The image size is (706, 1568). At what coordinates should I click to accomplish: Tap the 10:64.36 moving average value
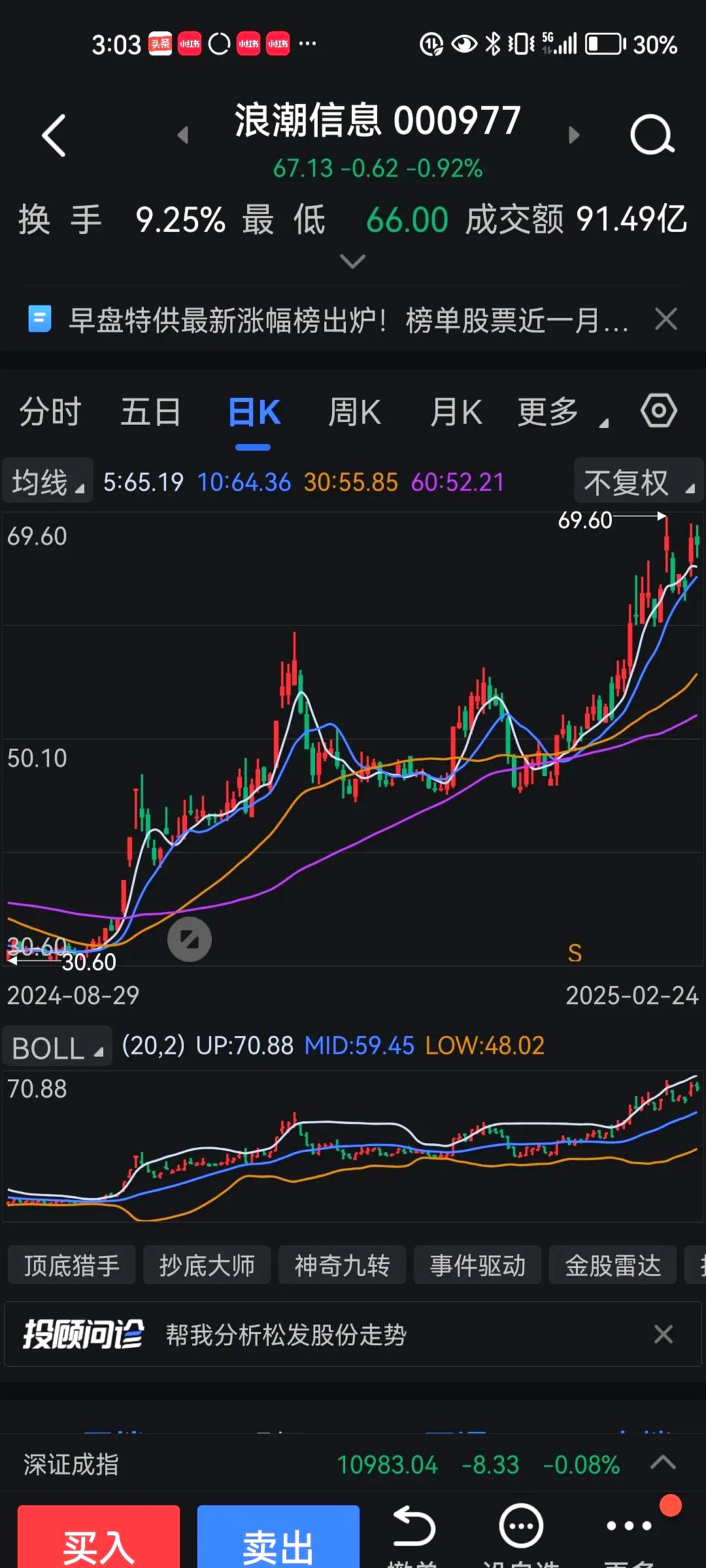(x=244, y=482)
